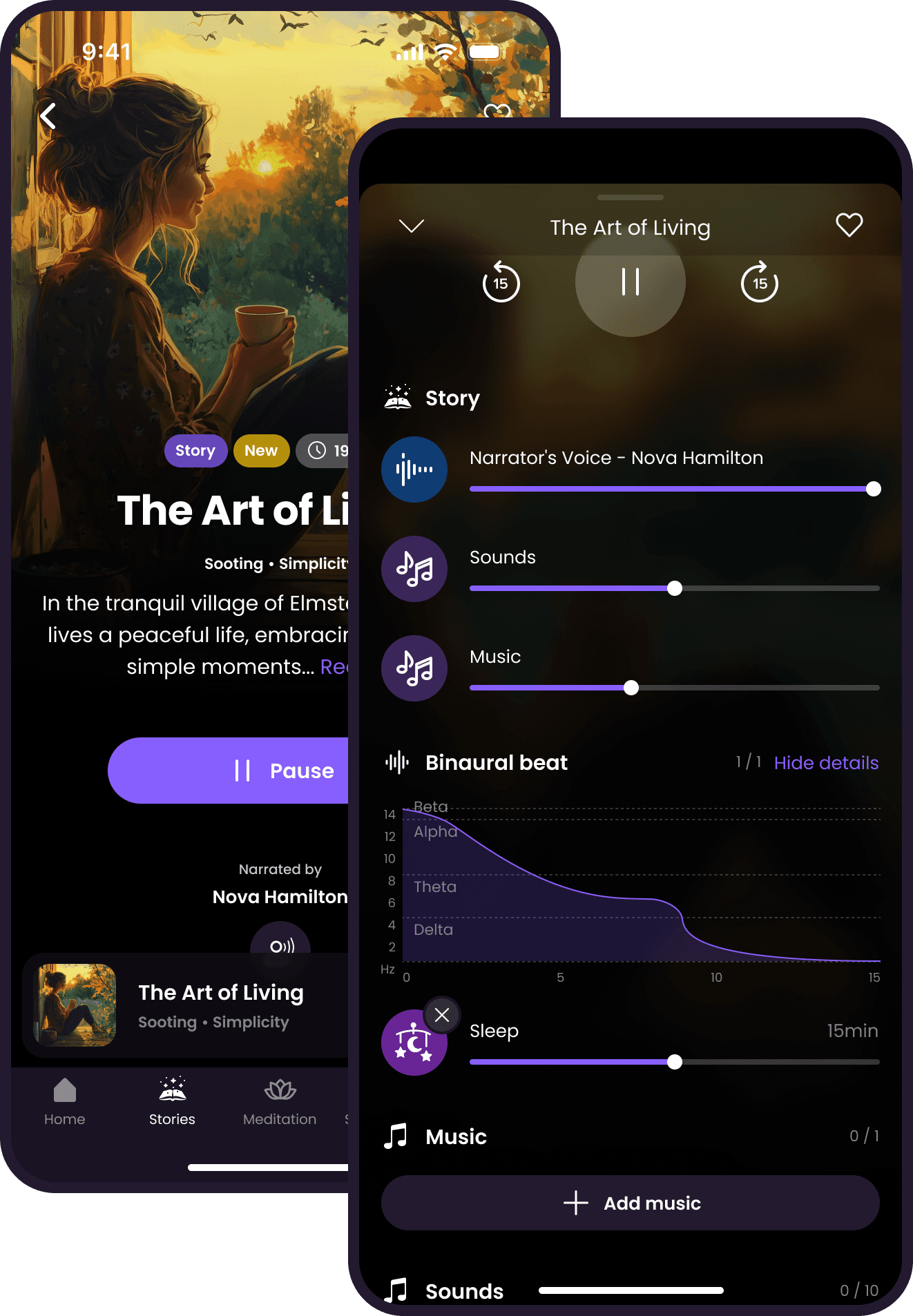Collapse the player using the down chevron
Image resolution: width=913 pixels, height=1316 pixels.
coord(412,226)
